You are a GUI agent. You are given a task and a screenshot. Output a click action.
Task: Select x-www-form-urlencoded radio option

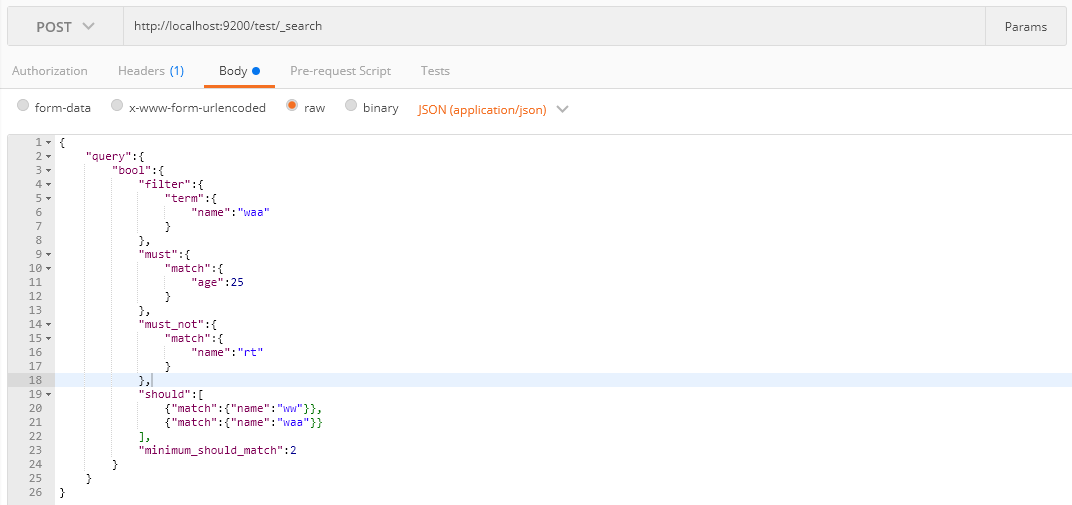coord(117,106)
